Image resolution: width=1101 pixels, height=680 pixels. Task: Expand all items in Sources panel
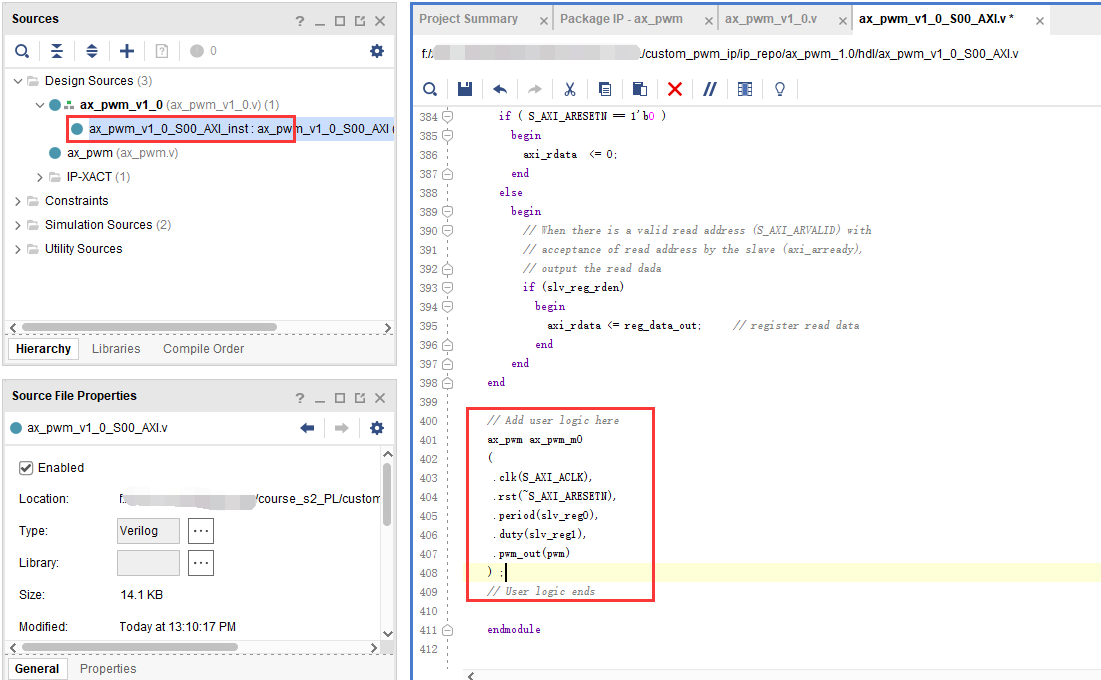click(92, 51)
